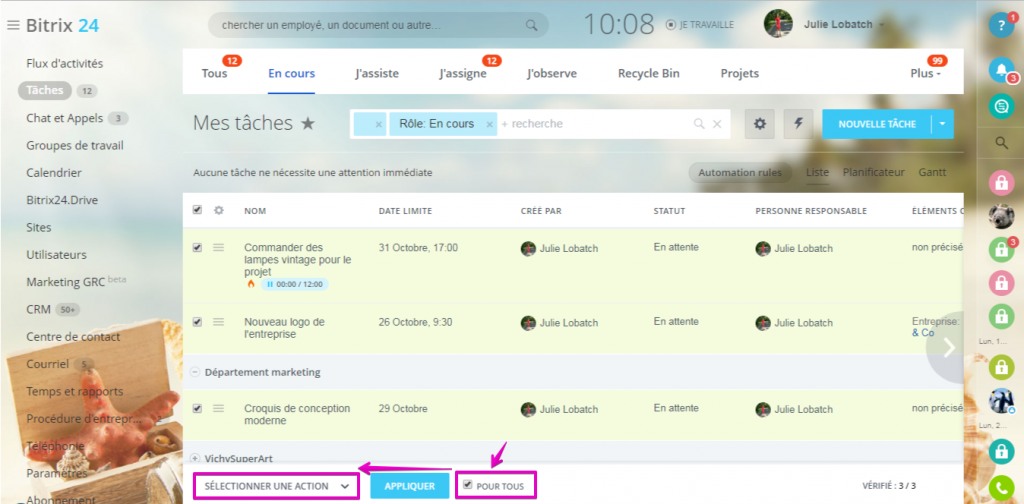Open the help question mark icon

pyautogui.click(x=1001, y=25)
